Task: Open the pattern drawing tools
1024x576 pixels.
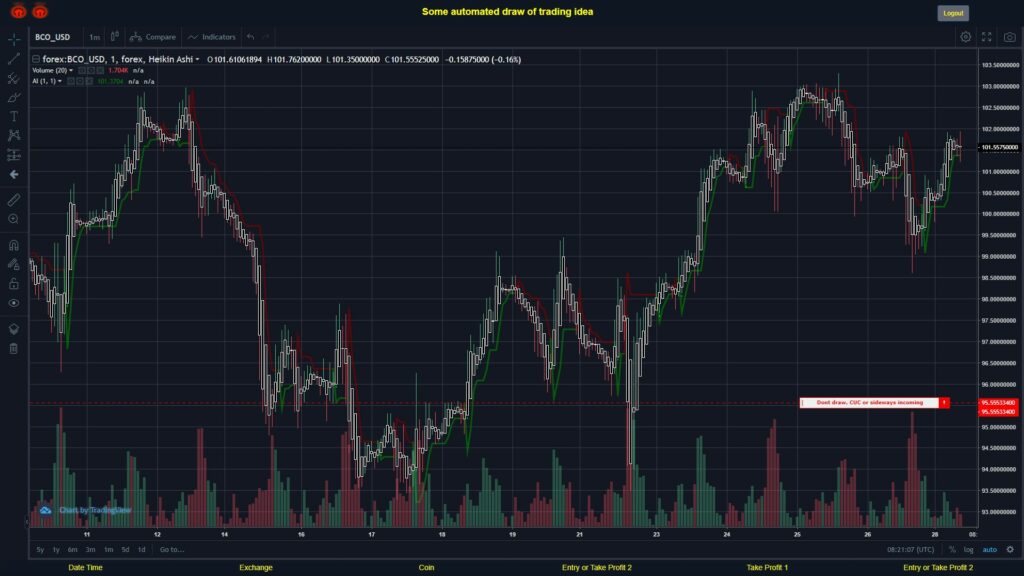Action: (14, 135)
